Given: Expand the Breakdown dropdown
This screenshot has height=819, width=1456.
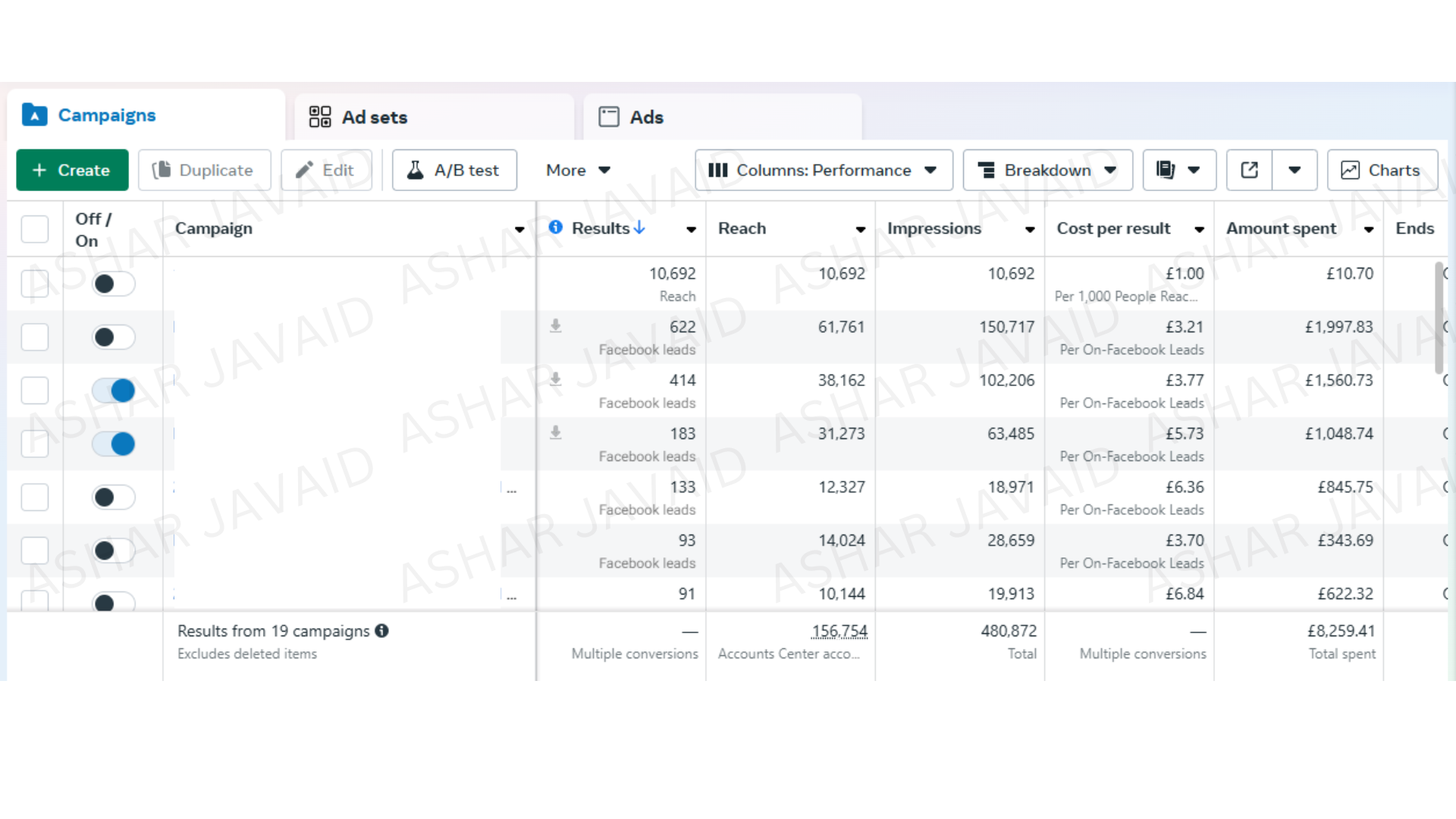Looking at the screenshot, I should pos(1046,170).
